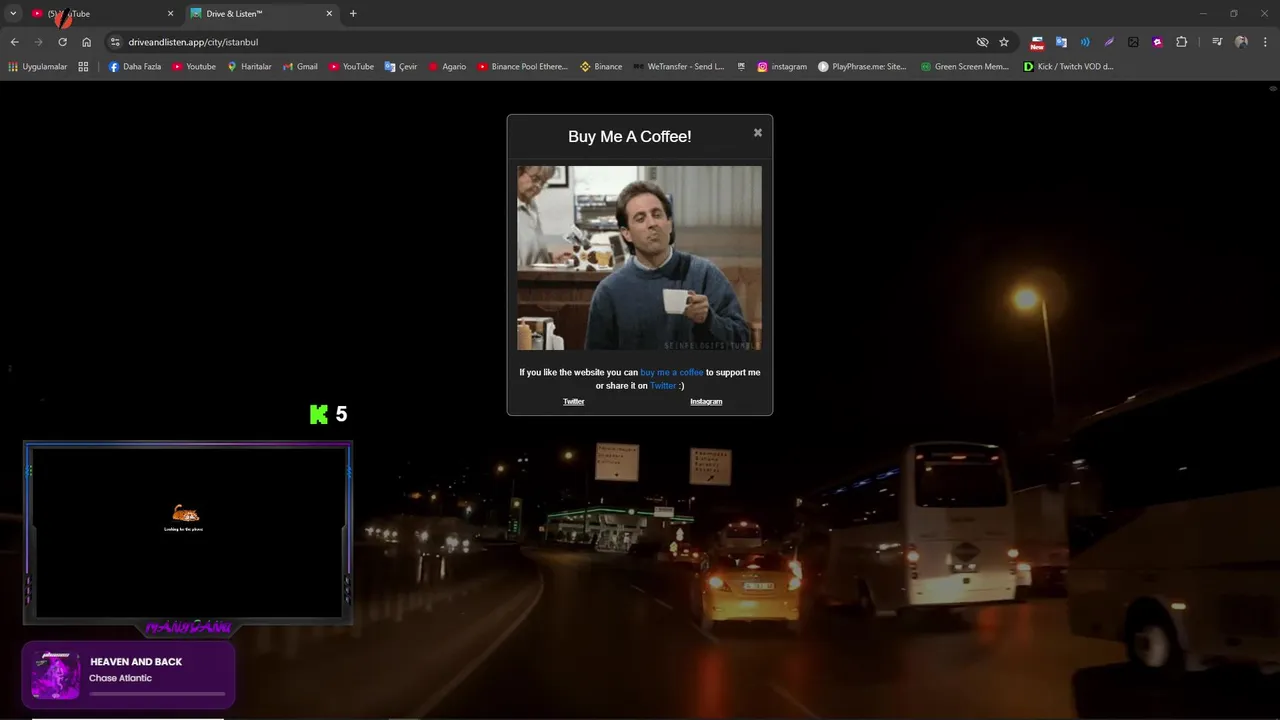The height and width of the screenshot is (720, 1280).
Task: Seek on the song progress bar
Action: click(x=157, y=693)
